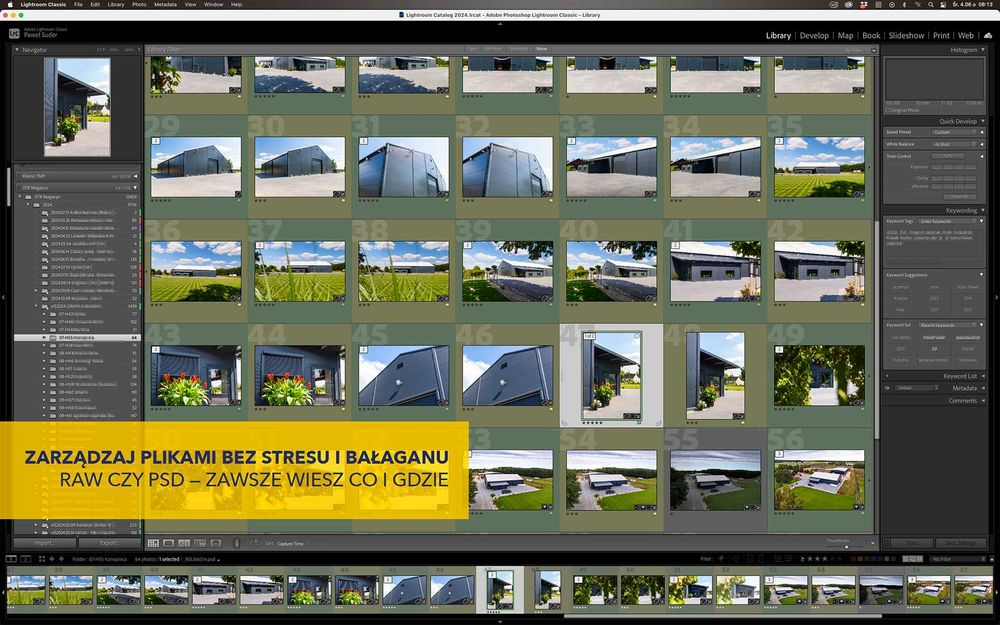Filter by flagged status flag icon
The height and width of the screenshot is (625, 1000).
point(721,559)
